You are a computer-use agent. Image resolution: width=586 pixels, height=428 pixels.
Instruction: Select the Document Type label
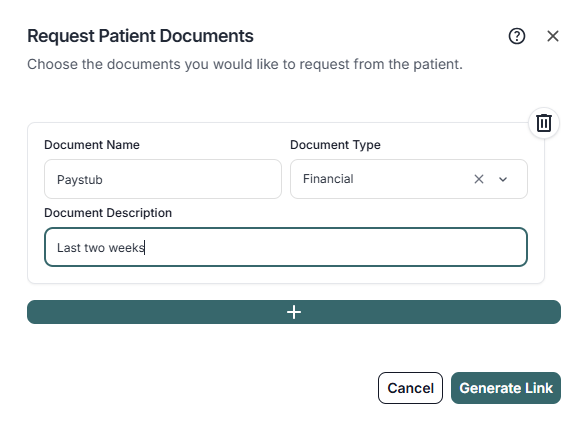(335, 145)
